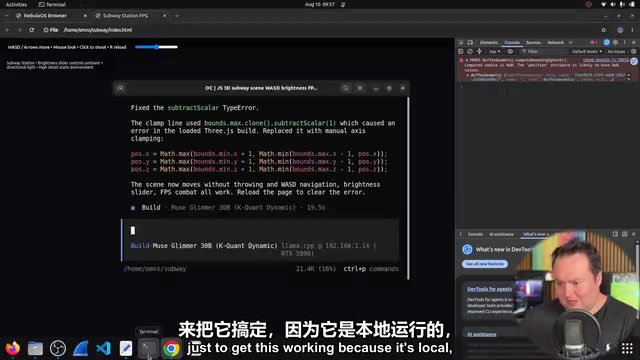The height and width of the screenshot is (360, 640).
Task: Focus the console Filter input field
Action: click(545, 51)
